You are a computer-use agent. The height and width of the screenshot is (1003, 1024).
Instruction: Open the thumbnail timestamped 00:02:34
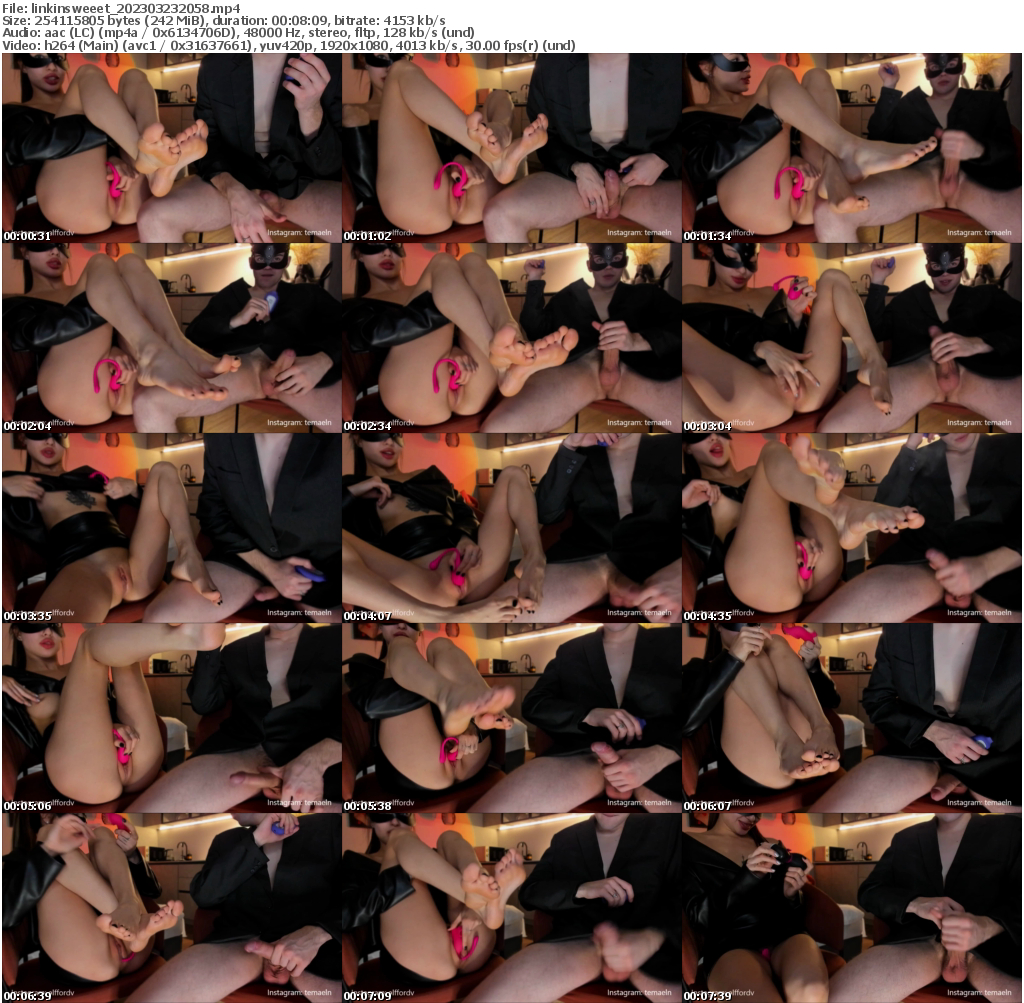[512, 340]
